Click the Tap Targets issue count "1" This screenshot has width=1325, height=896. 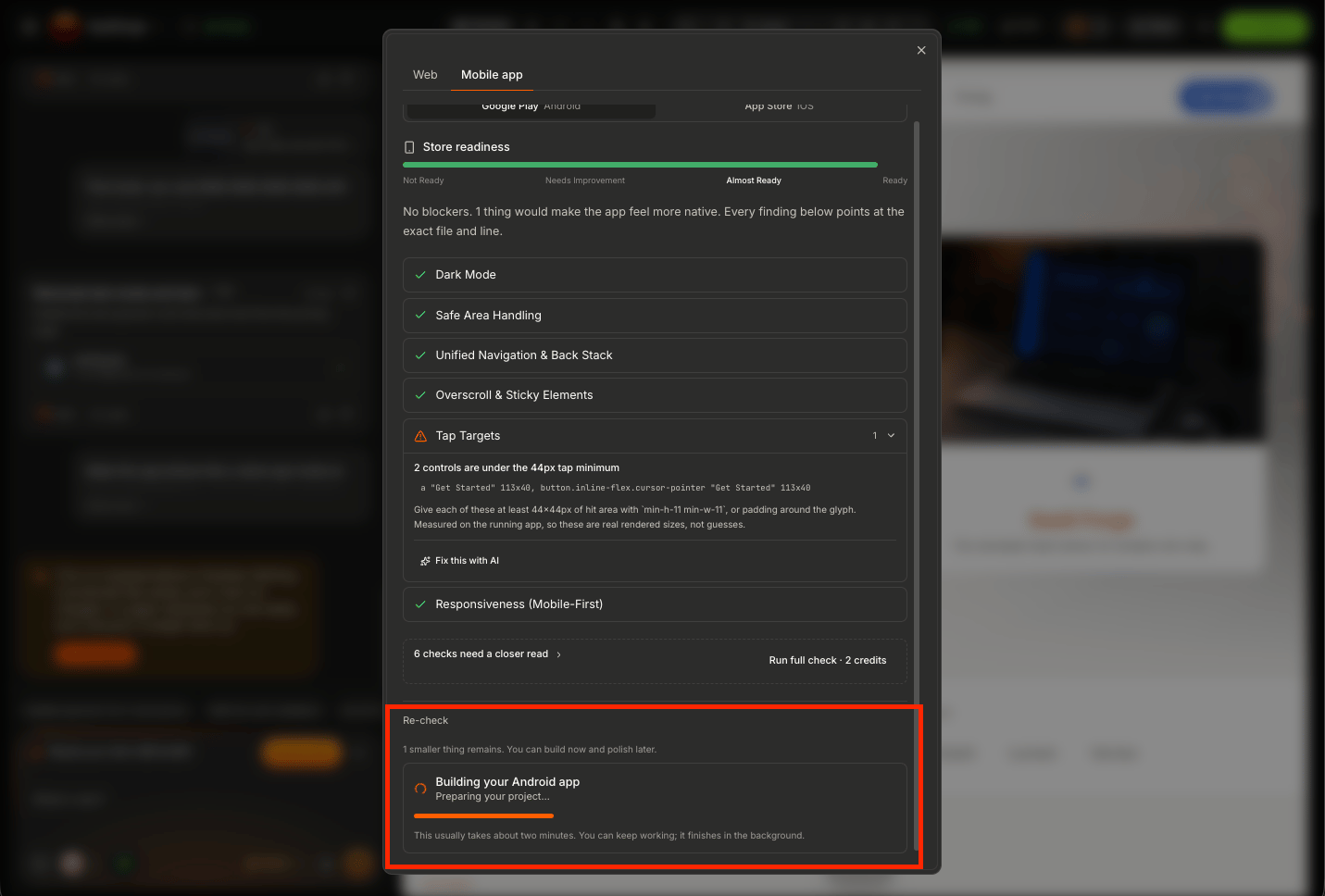click(x=875, y=436)
